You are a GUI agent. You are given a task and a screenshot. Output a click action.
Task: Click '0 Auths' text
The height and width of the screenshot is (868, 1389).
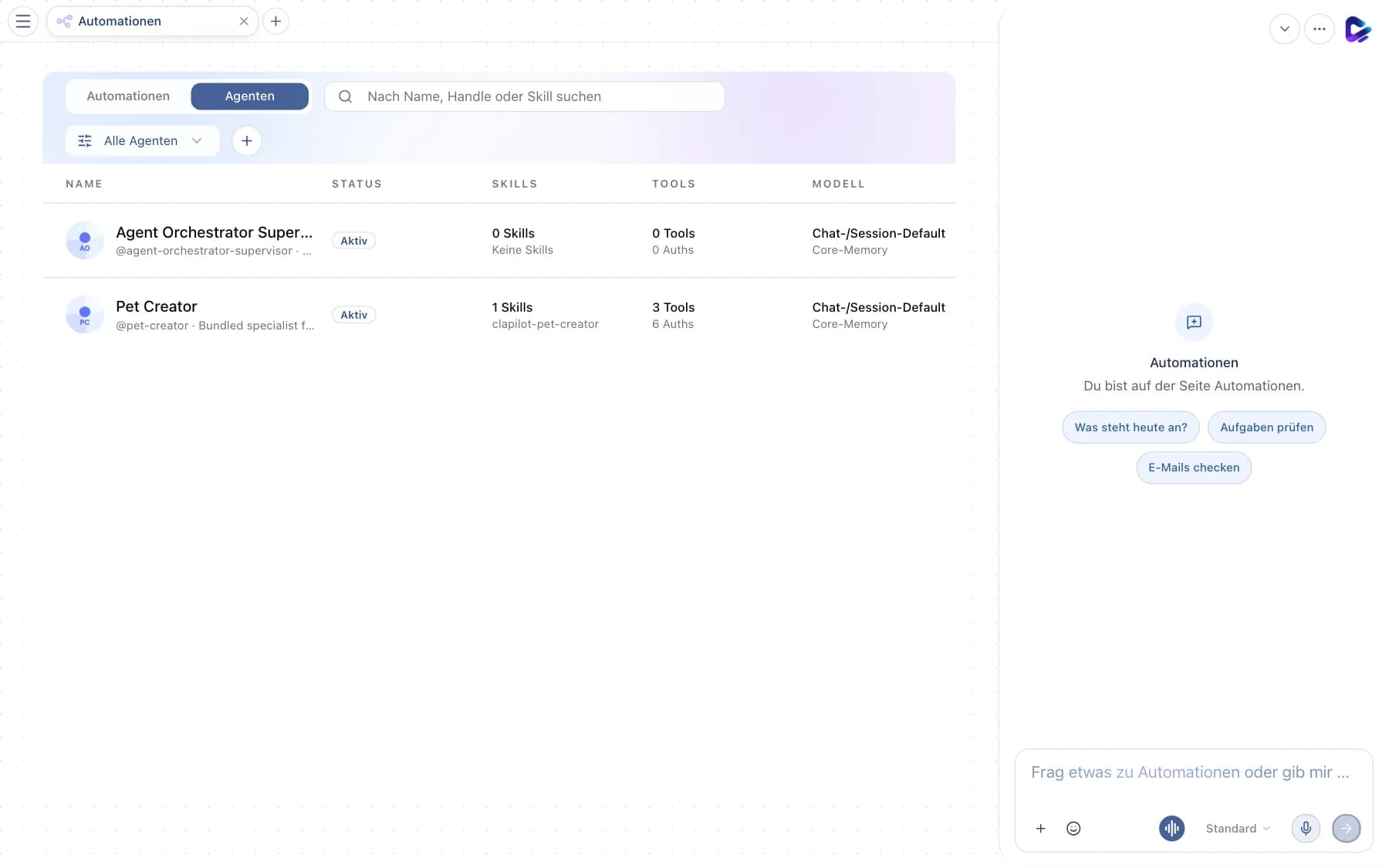click(x=673, y=250)
